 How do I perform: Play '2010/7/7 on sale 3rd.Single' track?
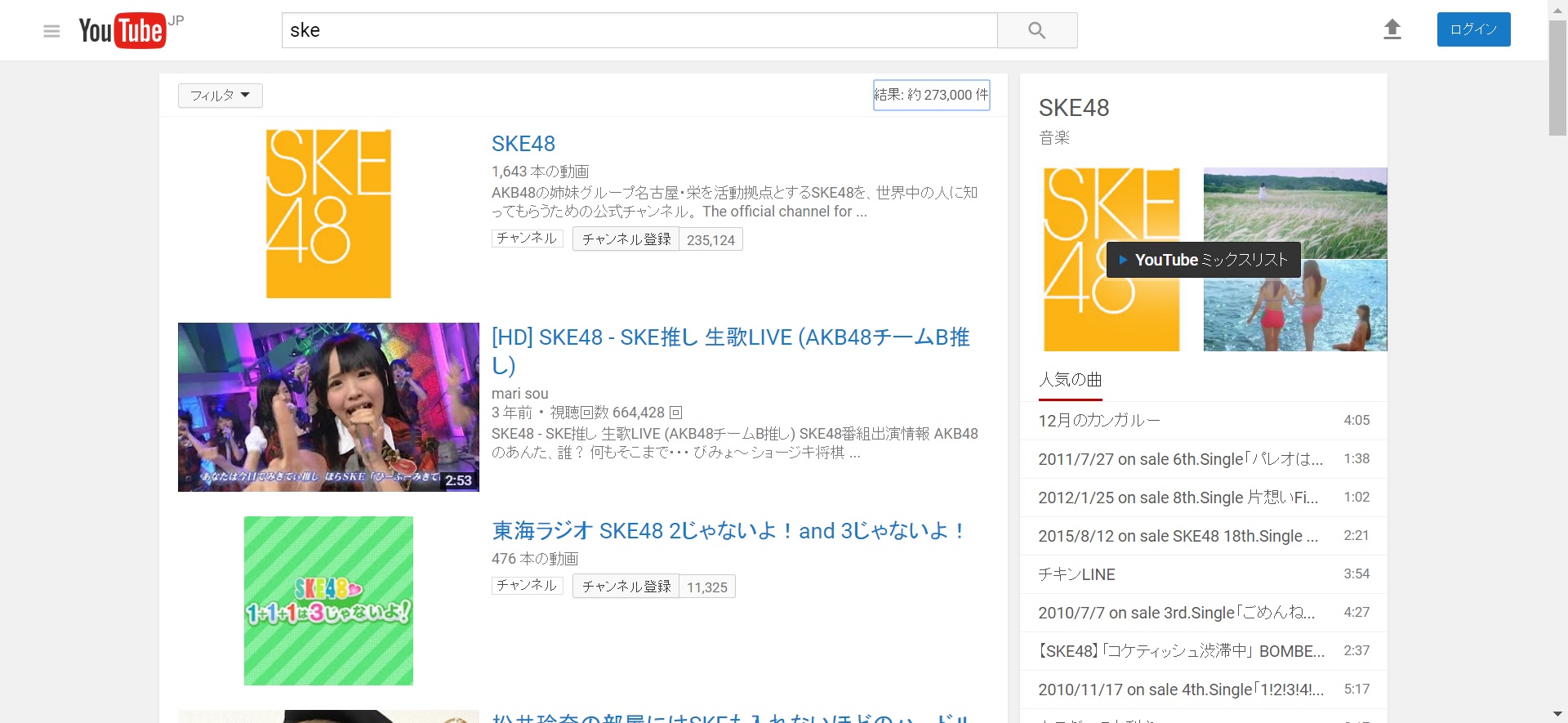[1204, 613]
